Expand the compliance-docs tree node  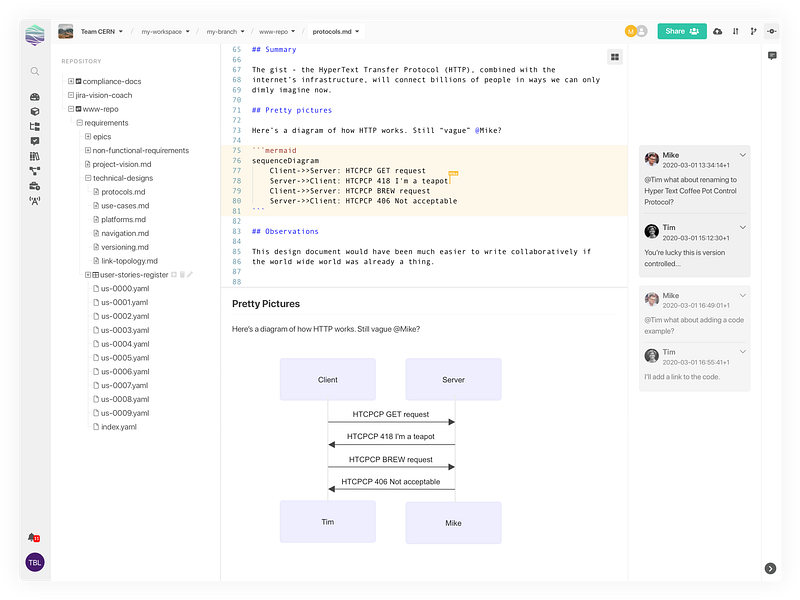pos(71,81)
